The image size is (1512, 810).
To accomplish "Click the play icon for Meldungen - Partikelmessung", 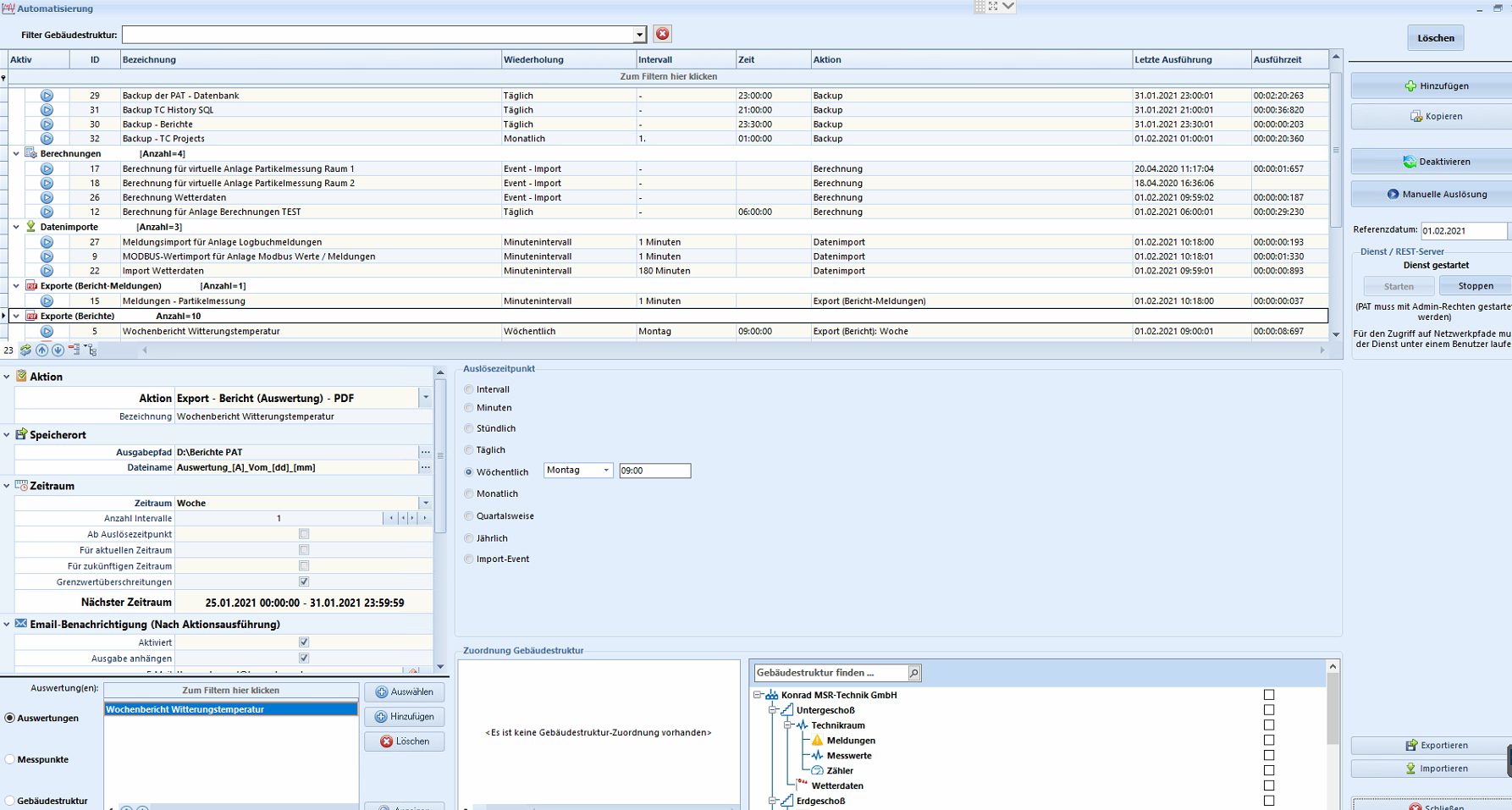I will [47, 300].
